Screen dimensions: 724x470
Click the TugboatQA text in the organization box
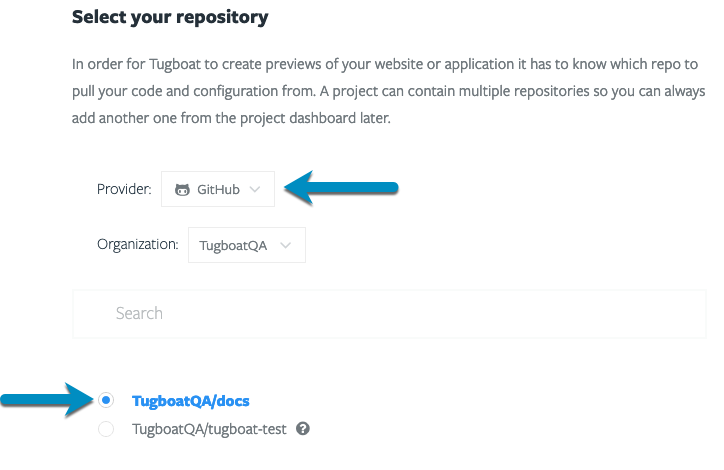pos(233,246)
